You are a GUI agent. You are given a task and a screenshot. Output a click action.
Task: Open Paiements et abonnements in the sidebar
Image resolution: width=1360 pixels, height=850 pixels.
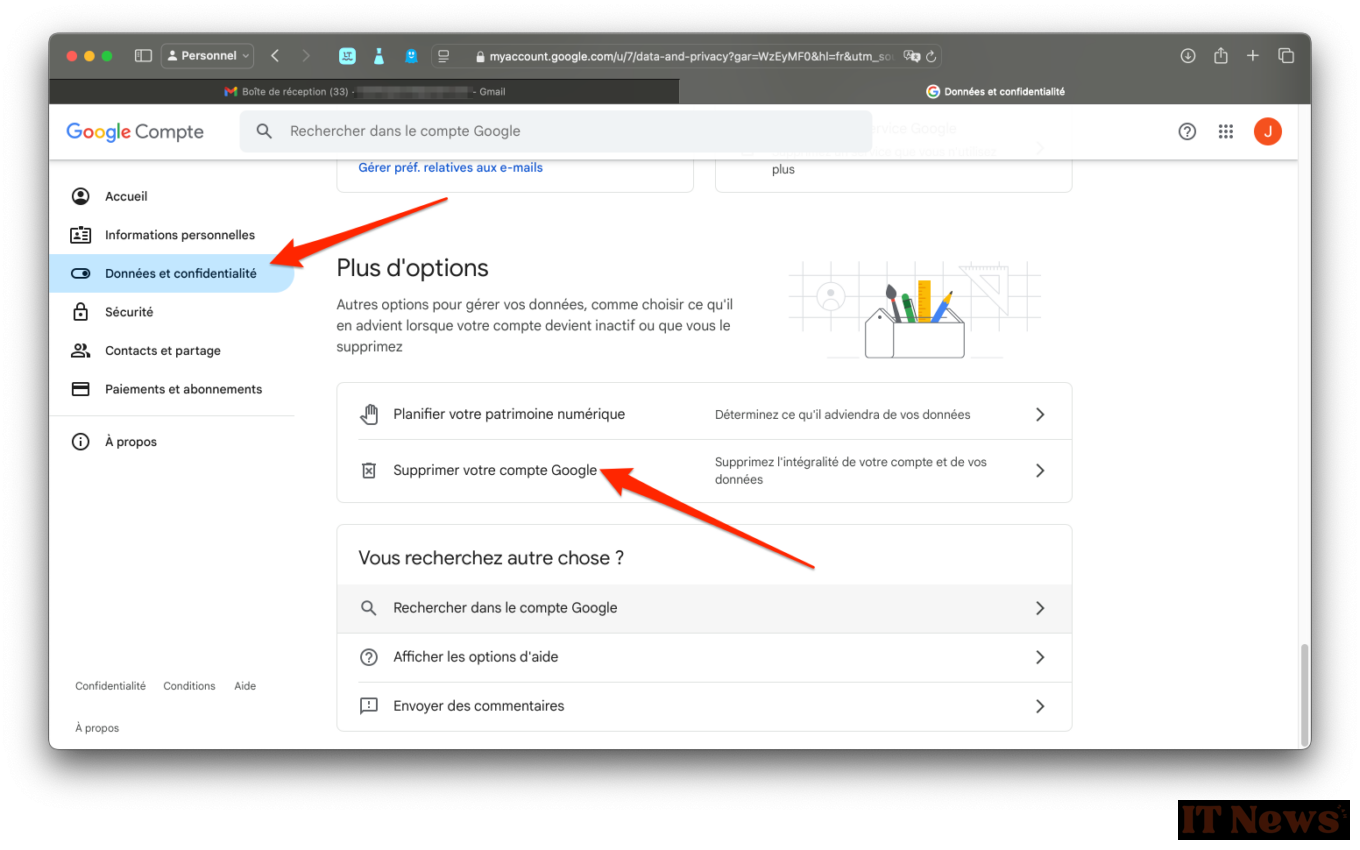171,389
